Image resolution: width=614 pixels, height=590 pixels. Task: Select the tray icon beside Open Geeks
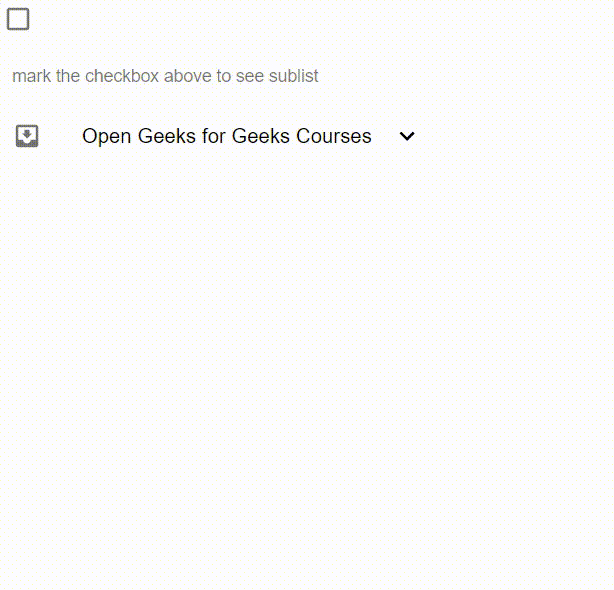[27, 136]
